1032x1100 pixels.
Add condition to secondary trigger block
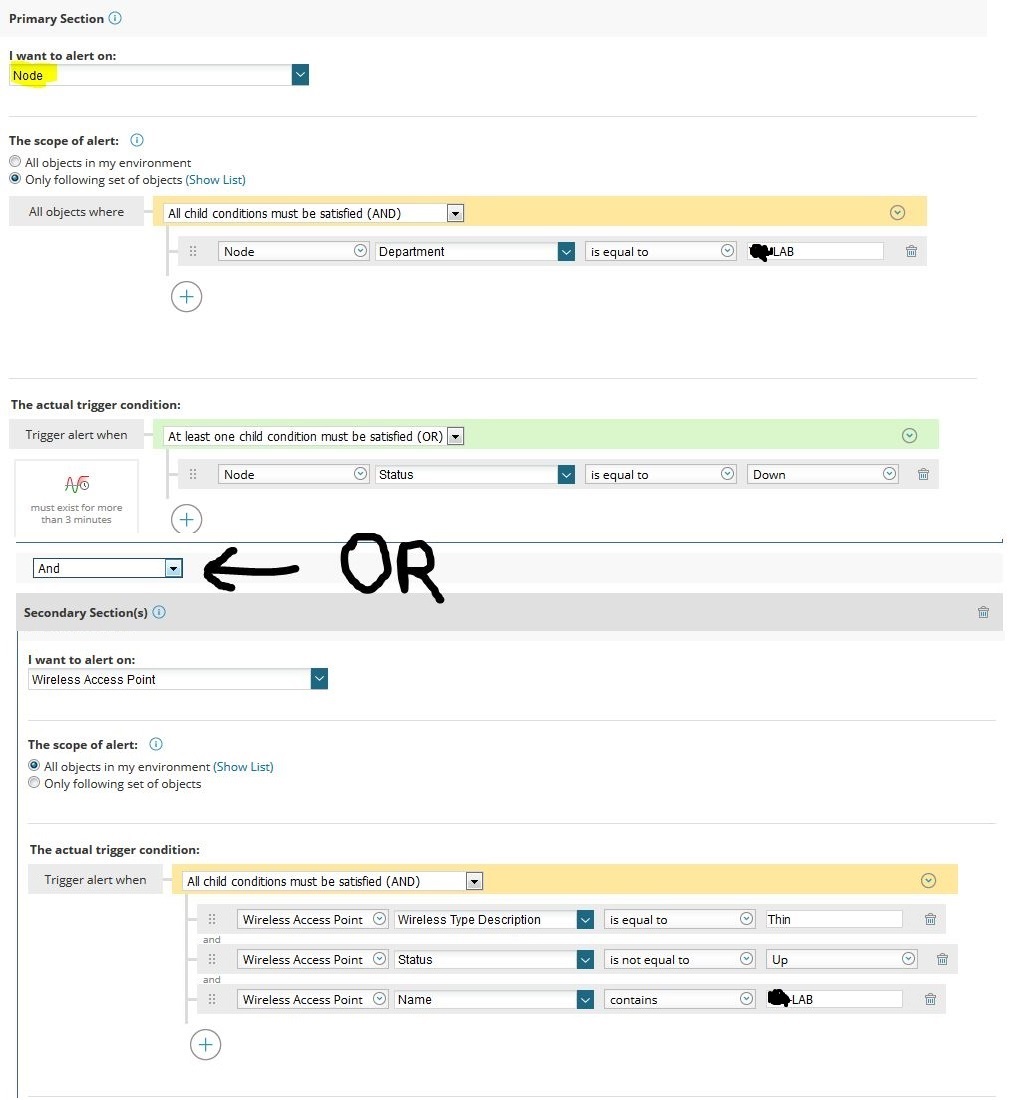pyautogui.click(x=205, y=1044)
